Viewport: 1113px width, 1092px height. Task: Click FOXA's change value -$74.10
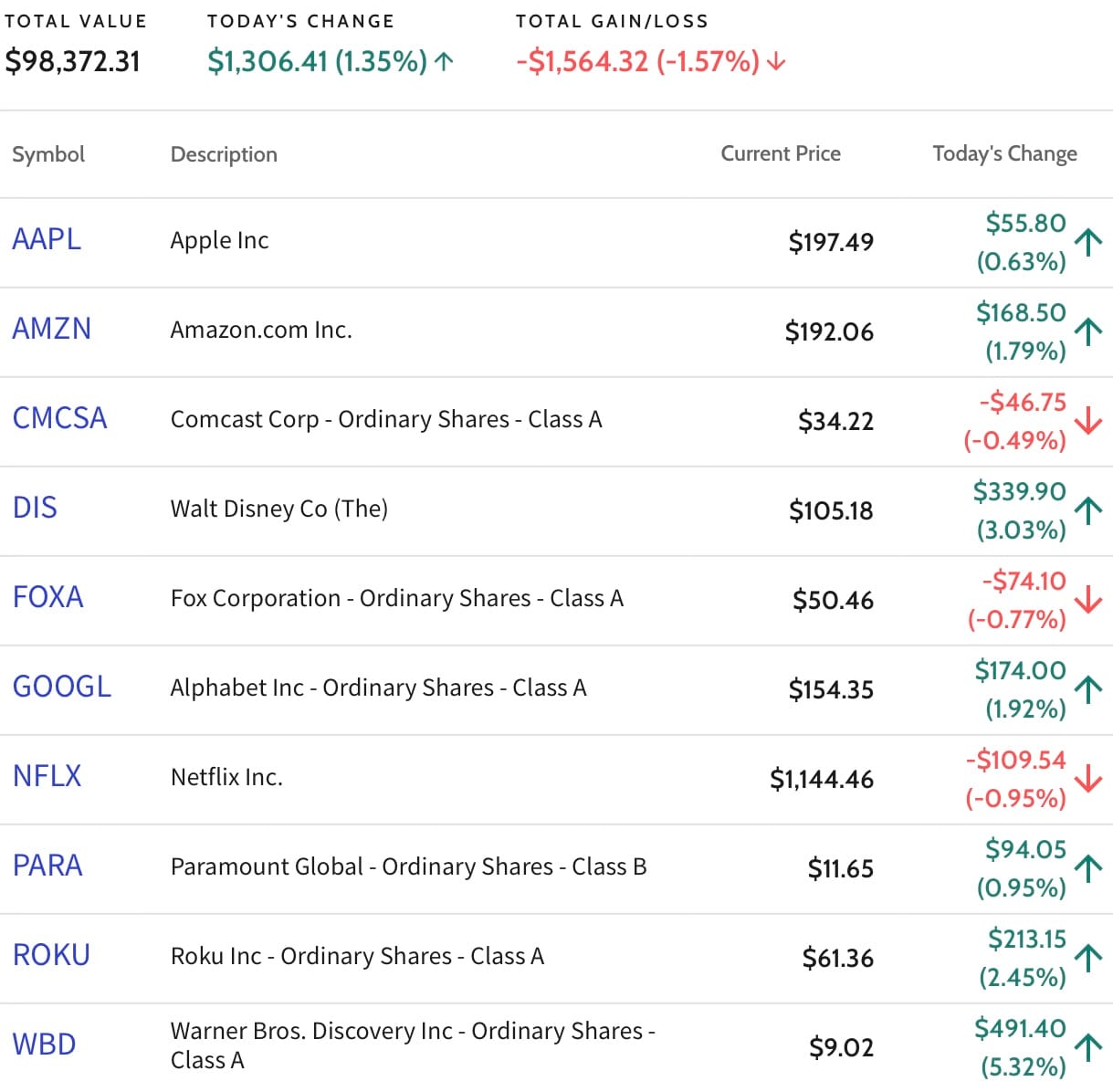1024,581
